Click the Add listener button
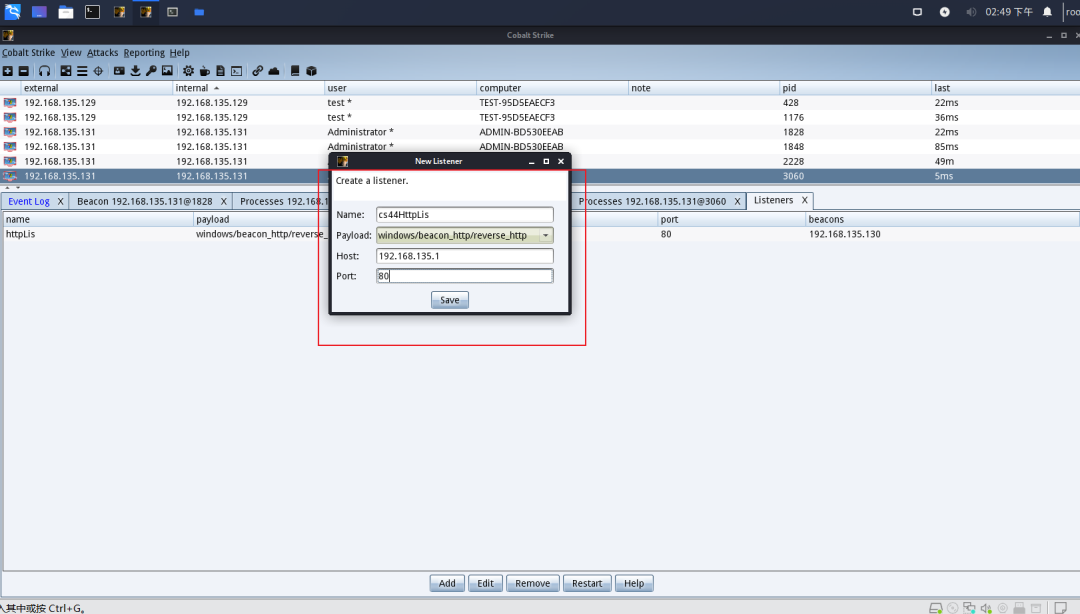 coord(447,583)
